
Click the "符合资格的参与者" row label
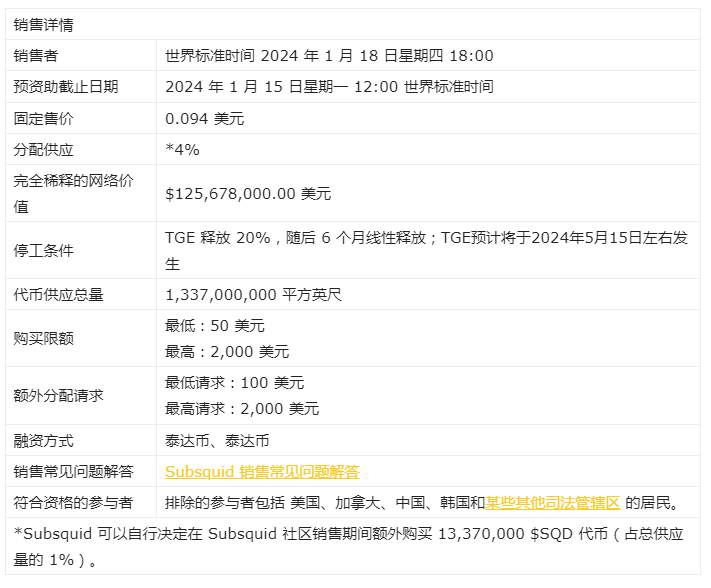point(72,502)
